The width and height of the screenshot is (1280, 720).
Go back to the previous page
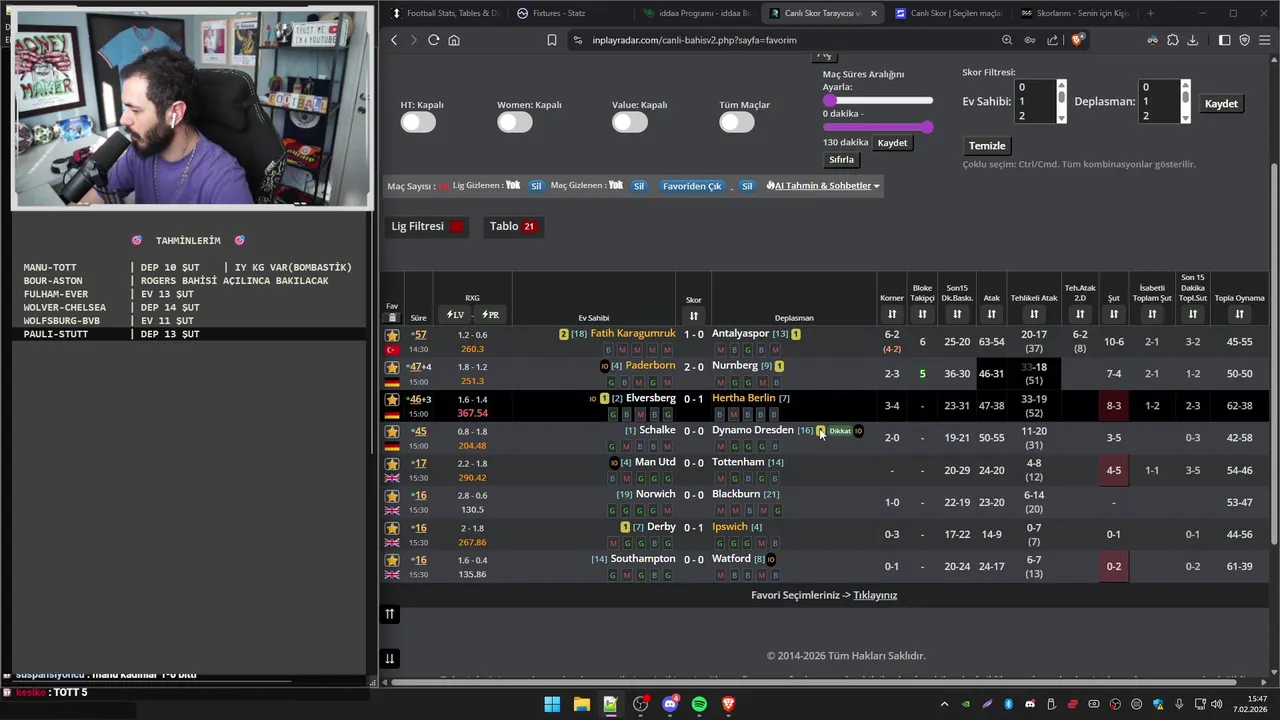(394, 40)
